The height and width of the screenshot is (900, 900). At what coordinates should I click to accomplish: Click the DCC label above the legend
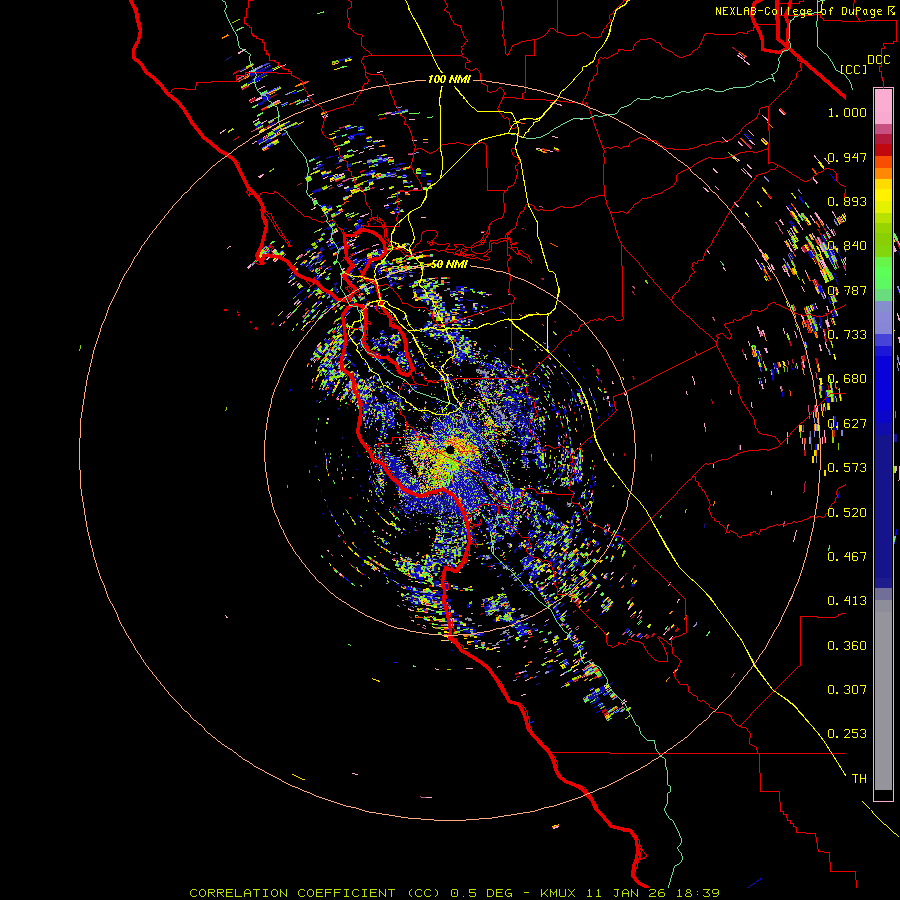(878, 60)
